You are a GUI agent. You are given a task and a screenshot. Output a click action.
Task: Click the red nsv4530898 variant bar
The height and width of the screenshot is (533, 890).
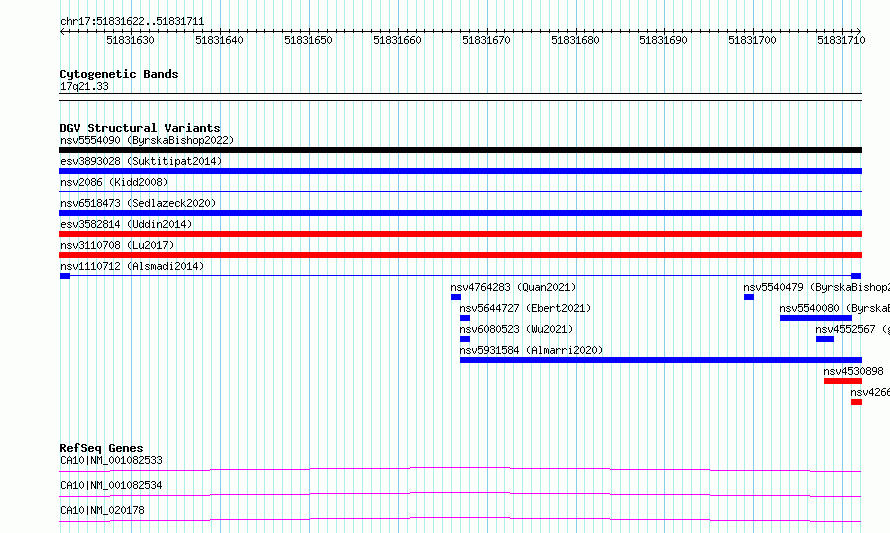(x=843, y=381)
